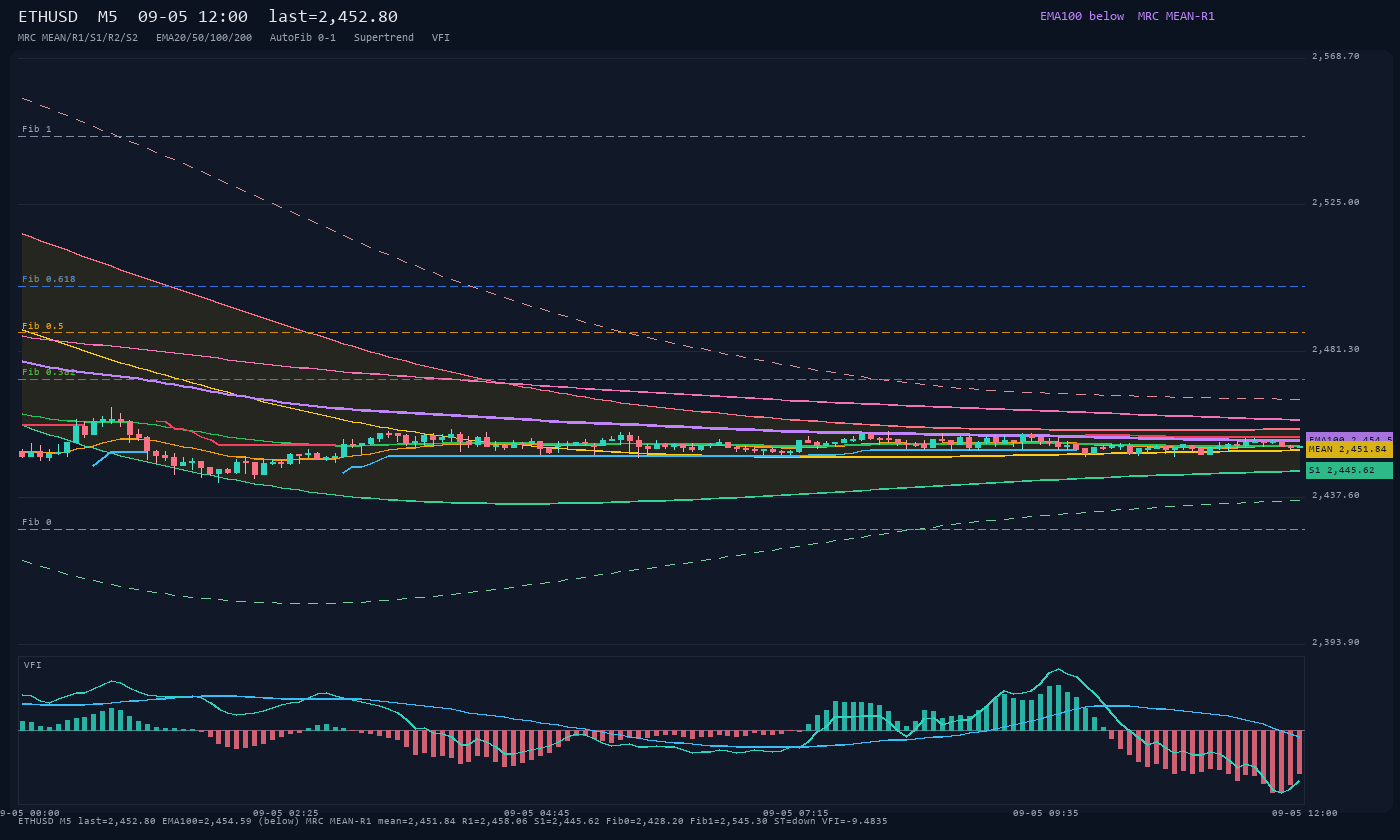Click the 2,481.30 price axis label
1400x840 pixels.
[1336, 349]
